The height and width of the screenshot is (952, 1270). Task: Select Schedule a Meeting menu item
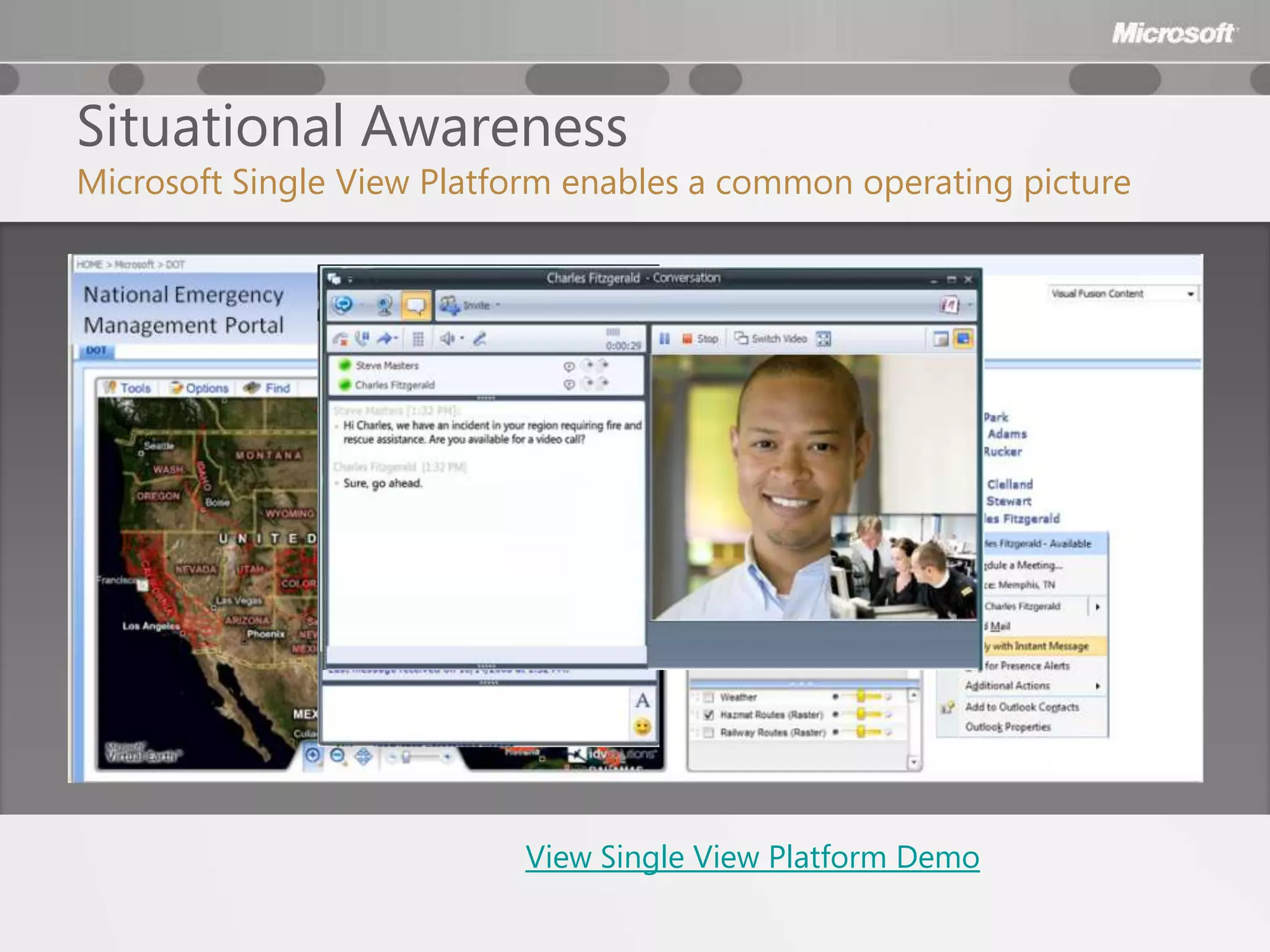1023,565
